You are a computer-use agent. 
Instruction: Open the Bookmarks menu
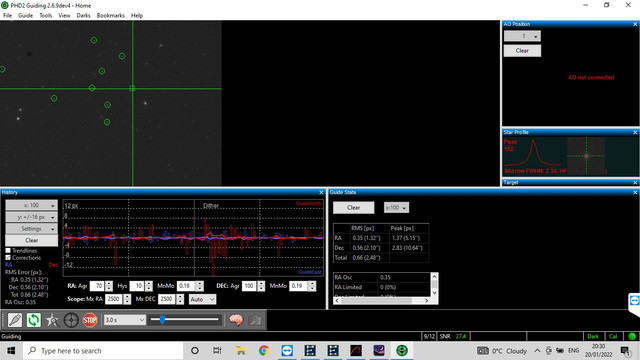click(x=110, y=16)
